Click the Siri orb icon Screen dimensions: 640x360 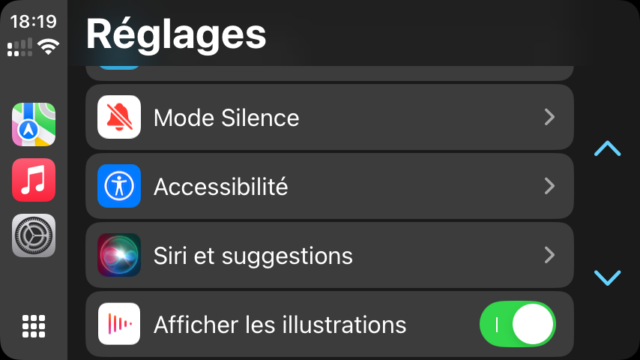119,255
